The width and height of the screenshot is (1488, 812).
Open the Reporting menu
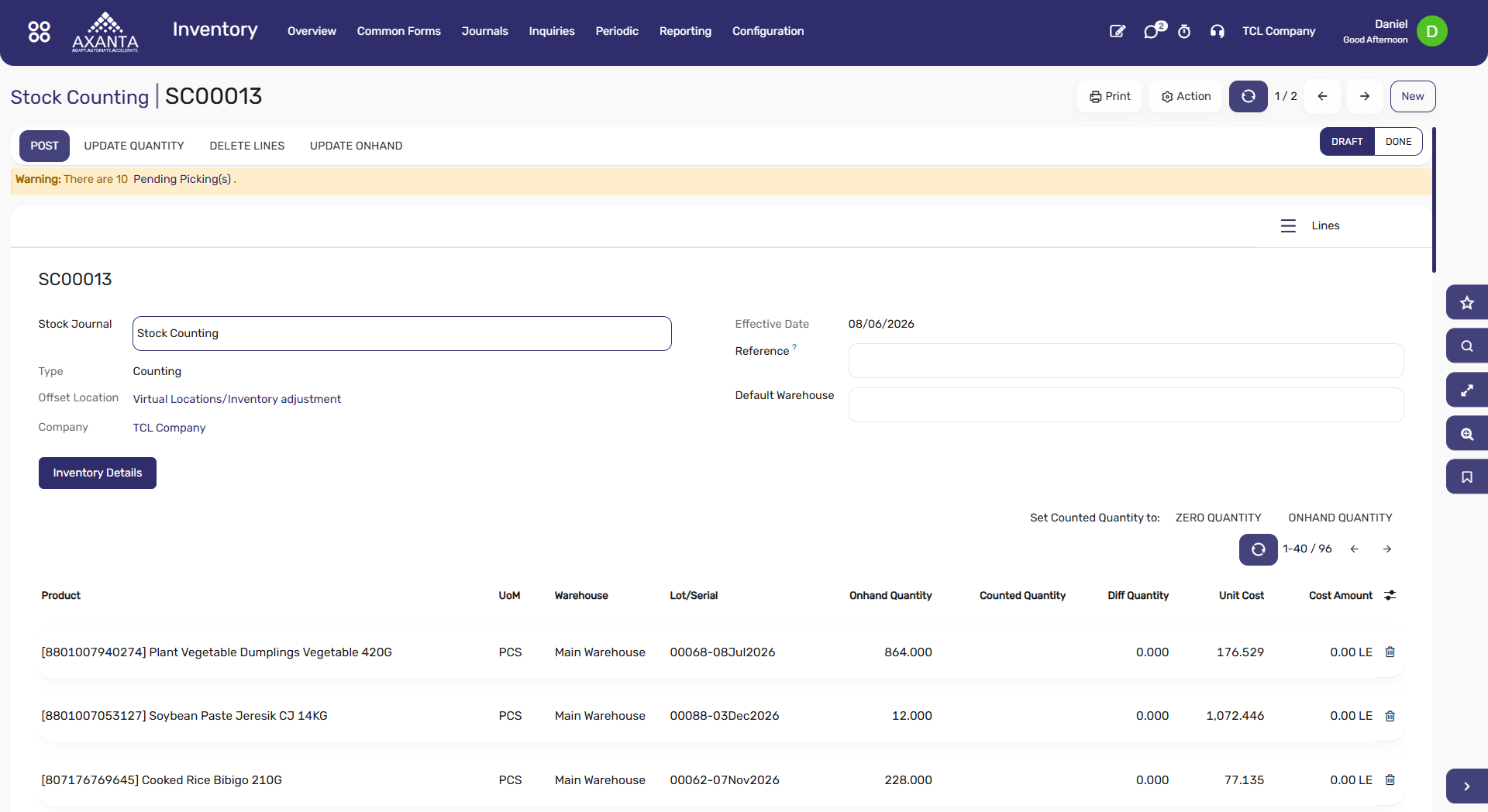(x=685, y=31)
